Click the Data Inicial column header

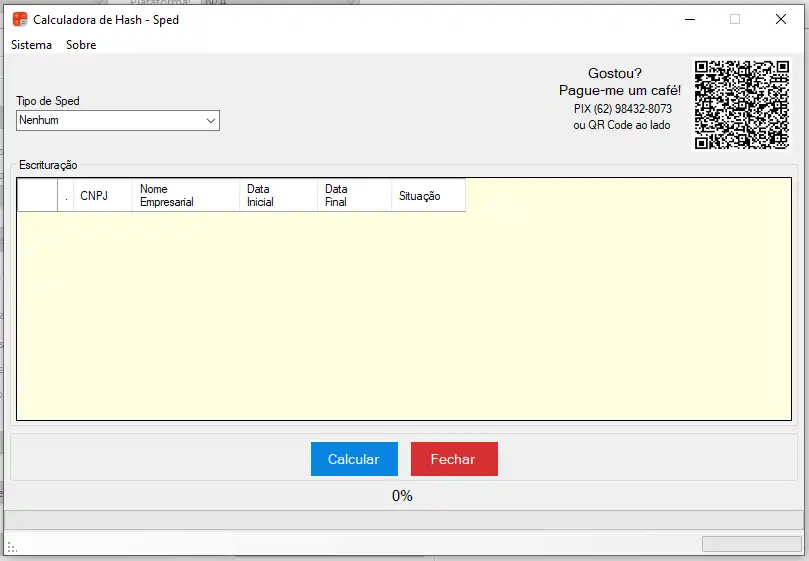coord(278,196)
